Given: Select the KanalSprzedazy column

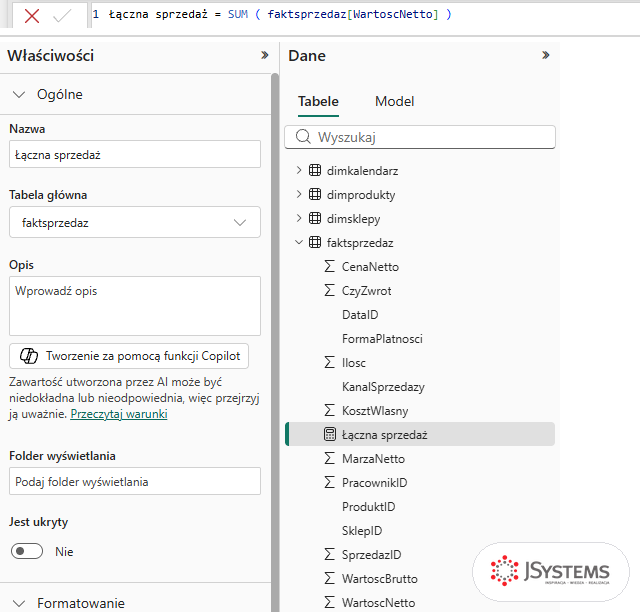Looking at the screenshot, I should click(x=383, y=387).
